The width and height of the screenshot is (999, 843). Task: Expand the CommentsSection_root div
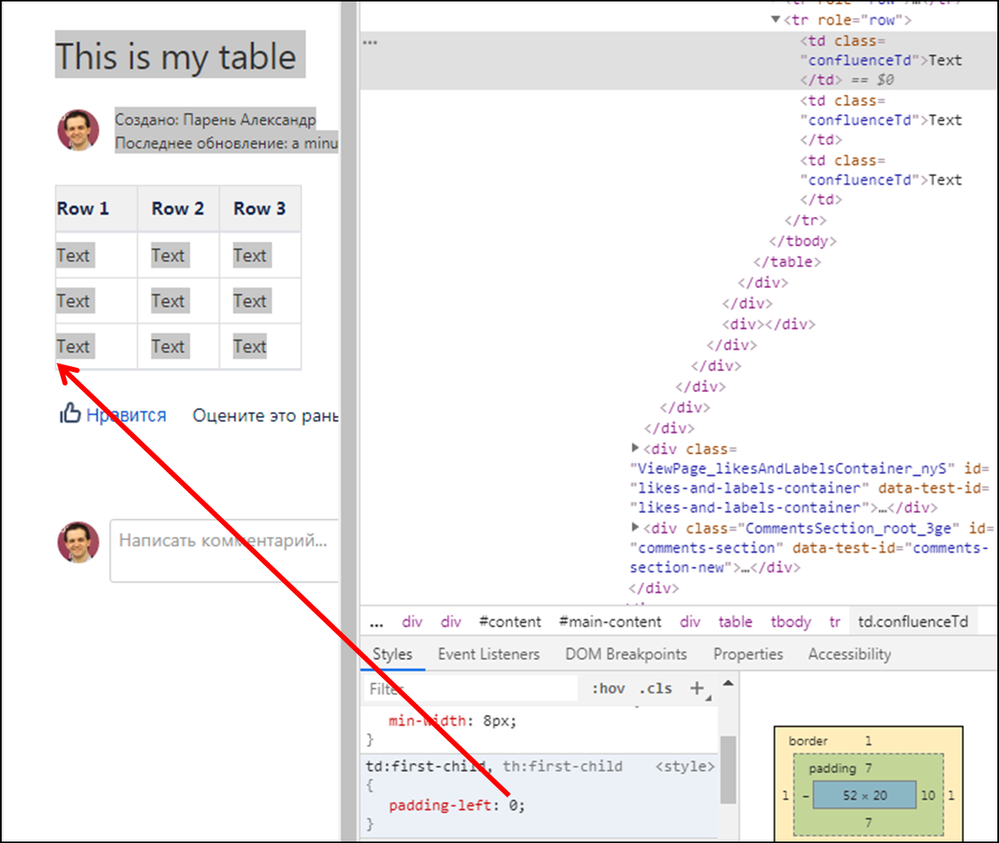tap(635, 527)
